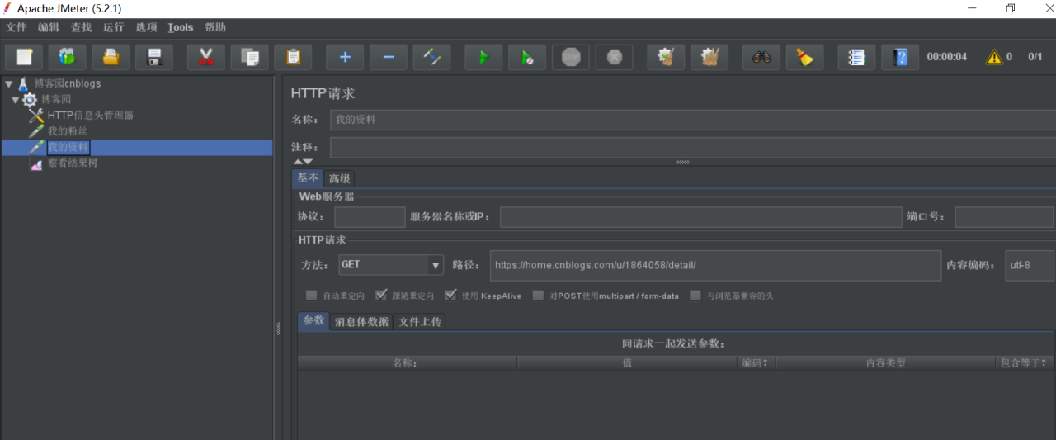Expand all nodes with the plus icon
This screenshot has width=1056, height=440.
(345, 57)
